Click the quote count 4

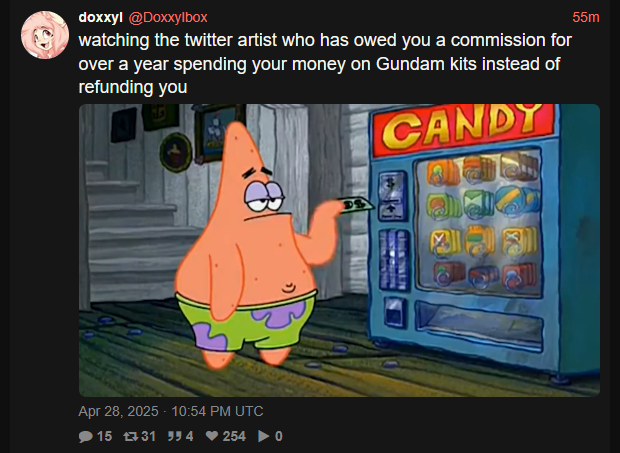(189, 436)
